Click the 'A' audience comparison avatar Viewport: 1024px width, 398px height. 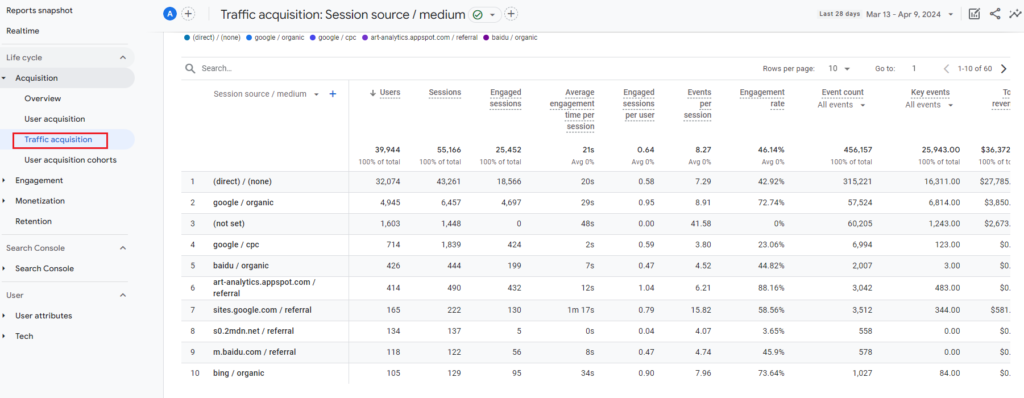170,14
